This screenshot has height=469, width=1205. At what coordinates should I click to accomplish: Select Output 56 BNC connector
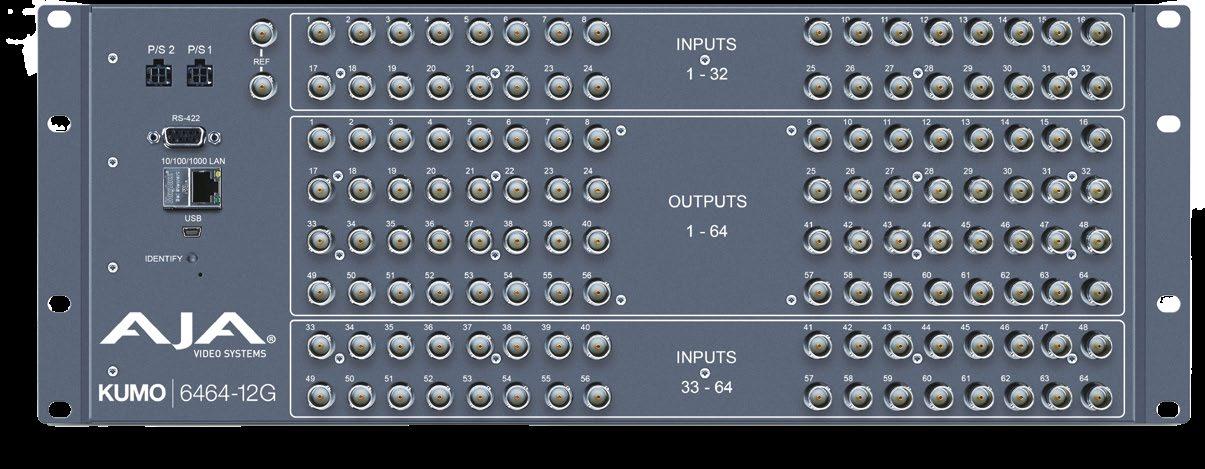(x=597, y=291)
